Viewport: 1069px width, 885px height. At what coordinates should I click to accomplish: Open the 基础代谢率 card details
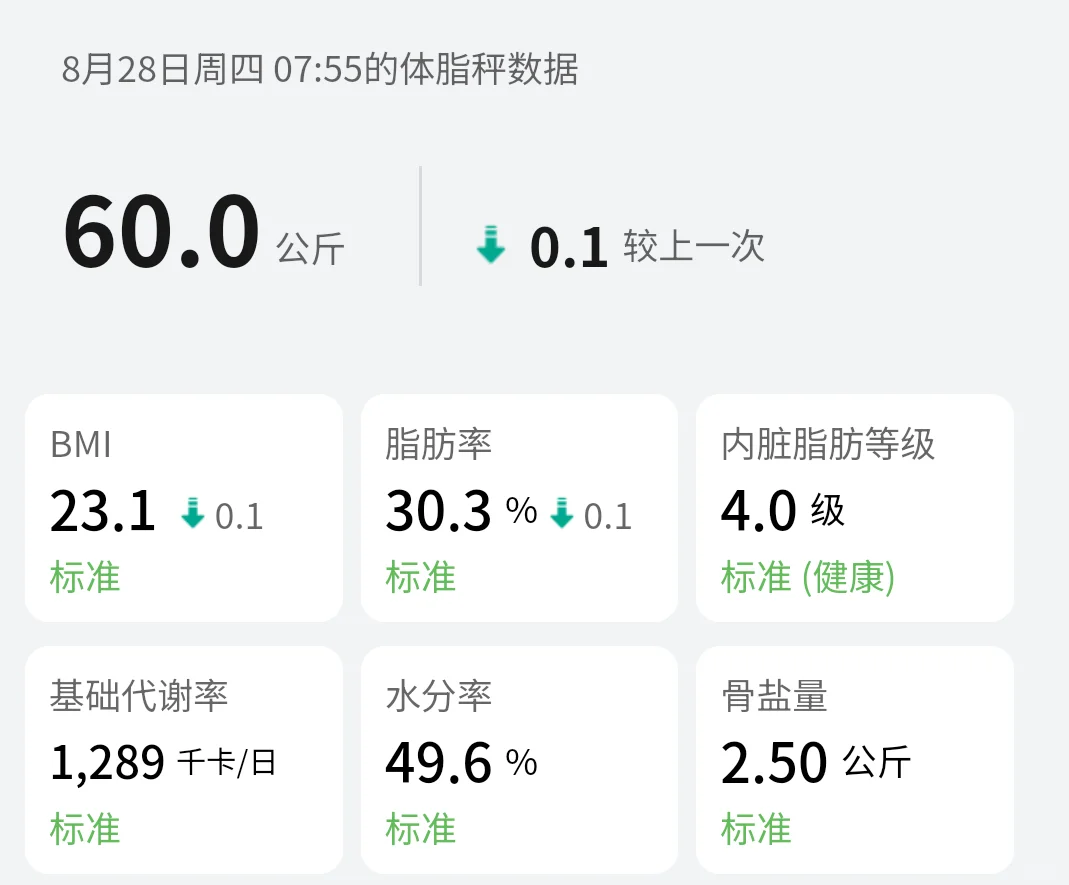186,758
